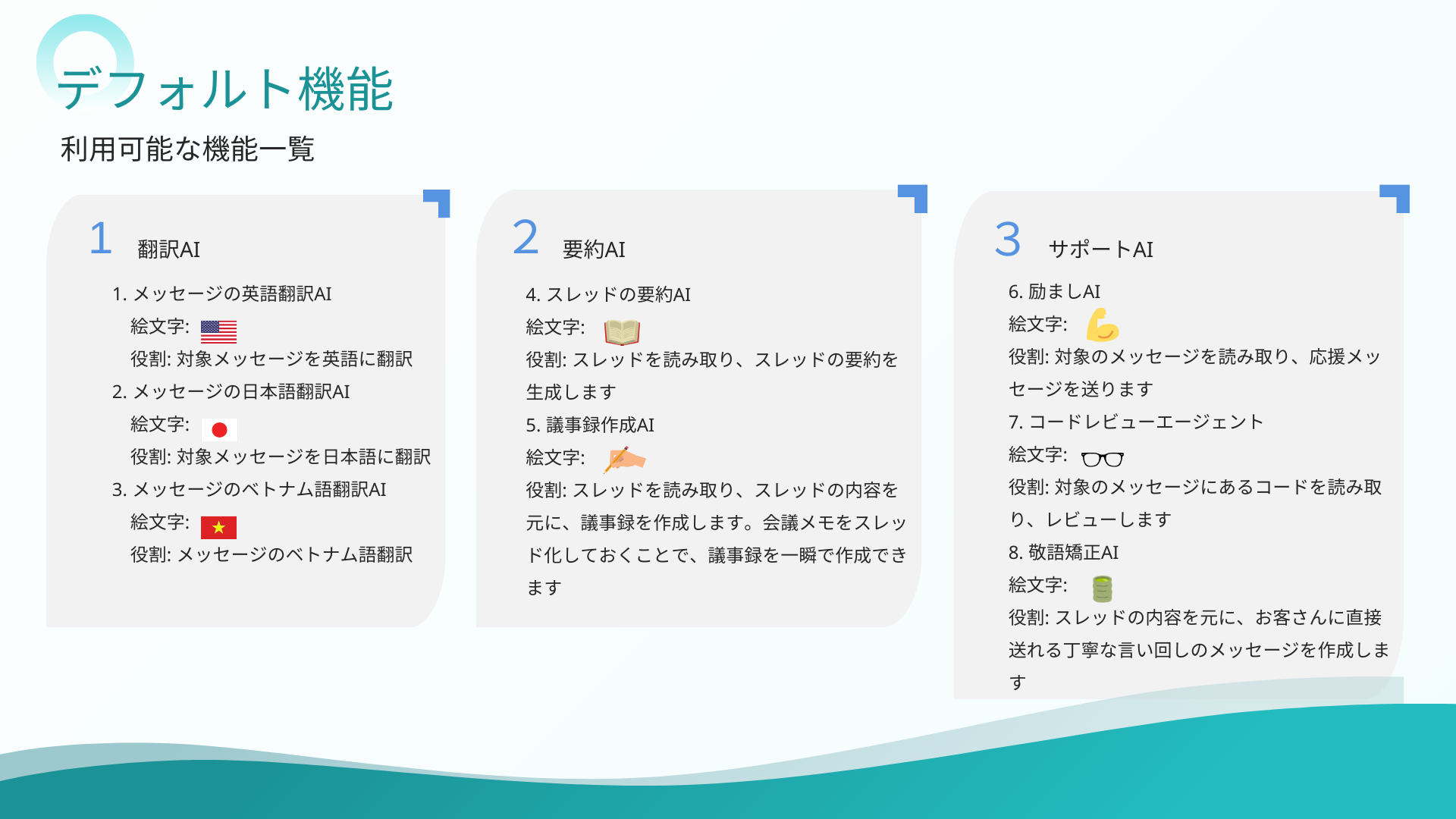Click 絵文字: label beside the book emoji
Image resolution: width=1456 pixels, height=819 pixels.
[556, 327]
